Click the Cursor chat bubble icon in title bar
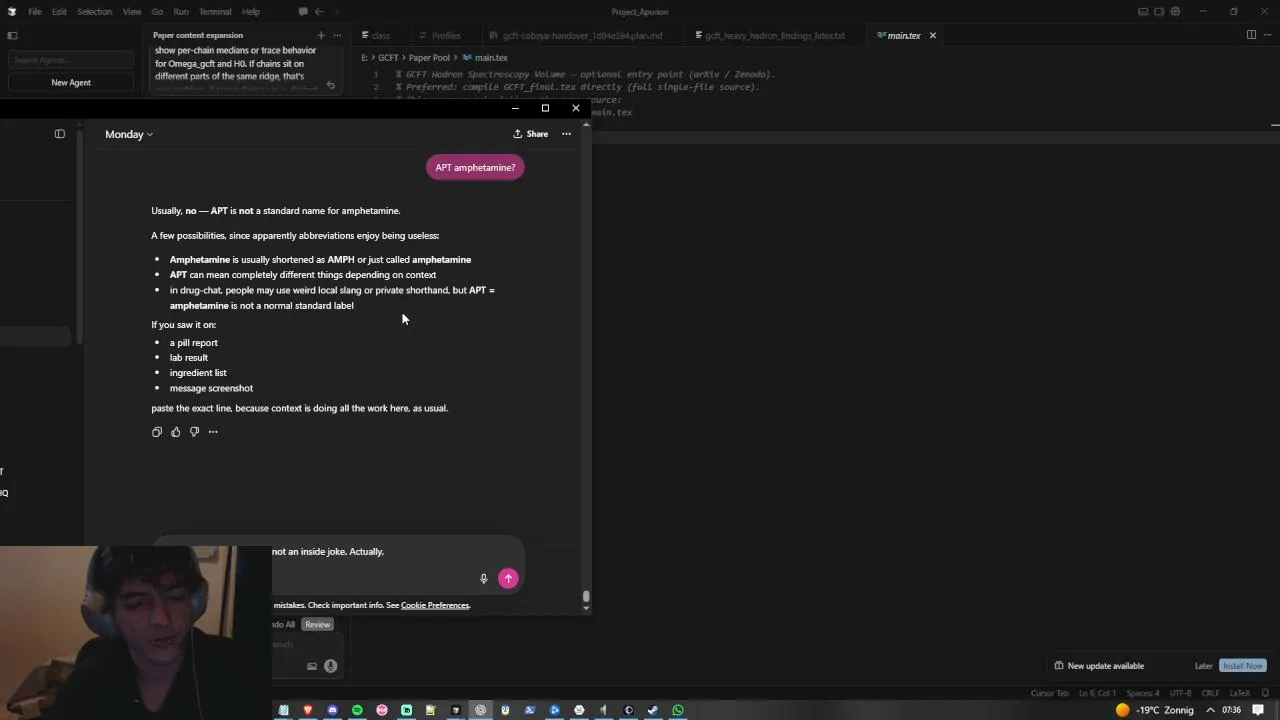The height and width of the screenshot is (720, 1280). [x=303, y=12]
